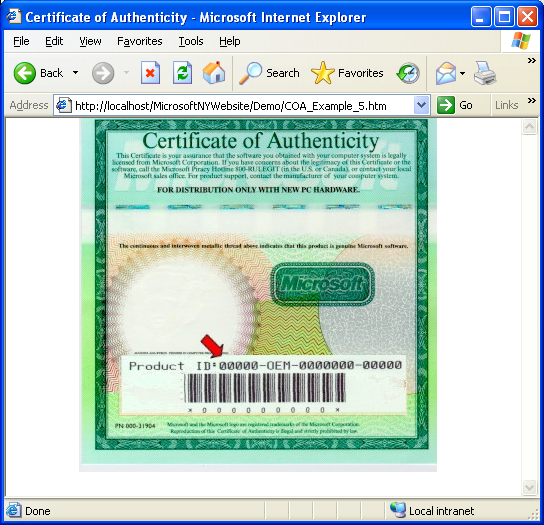Viewport: 544px width, 525px height.
Task: Click the 'Done' status bar text
Action: point(37,511)
